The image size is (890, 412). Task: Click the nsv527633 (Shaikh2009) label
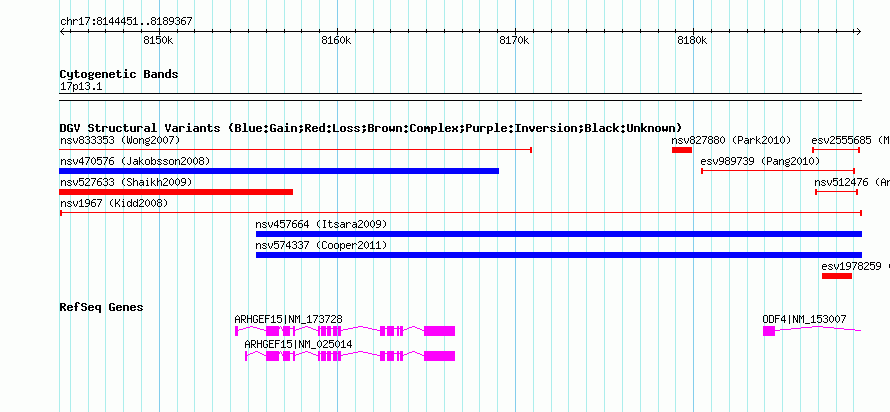(x=126, y=182)
